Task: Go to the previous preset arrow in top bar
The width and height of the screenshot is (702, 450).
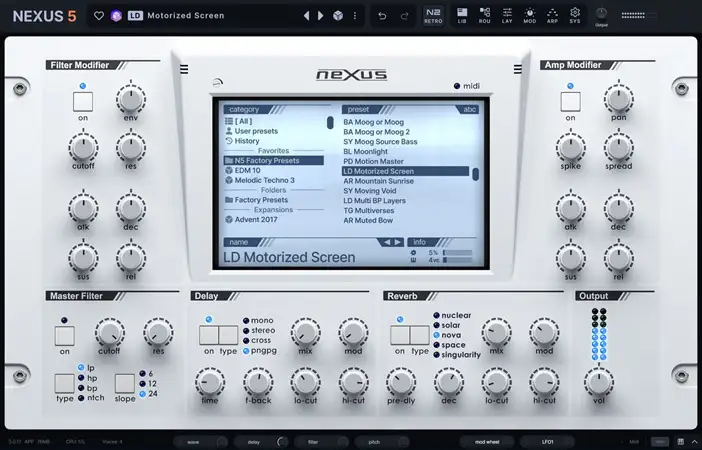Action: click(307, 16)
